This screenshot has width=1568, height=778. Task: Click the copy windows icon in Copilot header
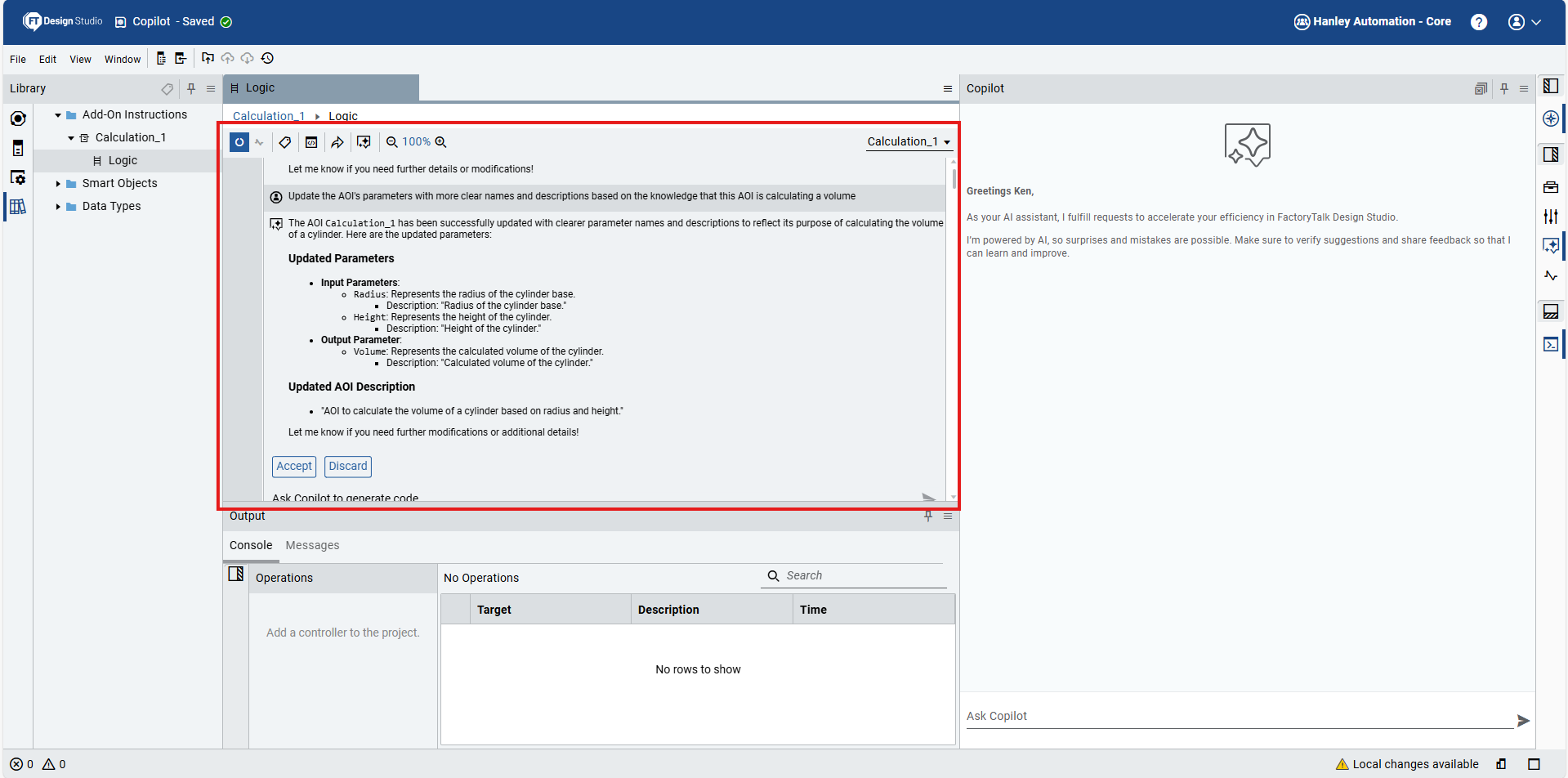[x=1481, y=88]
